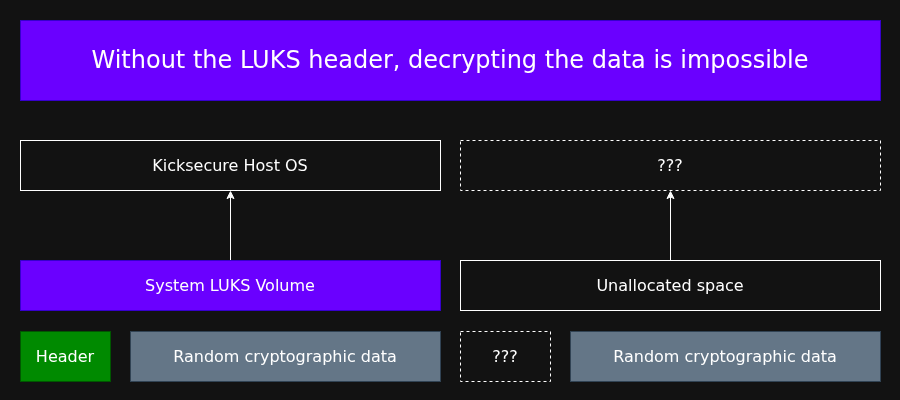The height and width of the screenshot is (400, 900).
Task: Click the left Random cryptographic data block
Action: pos(285,356)
